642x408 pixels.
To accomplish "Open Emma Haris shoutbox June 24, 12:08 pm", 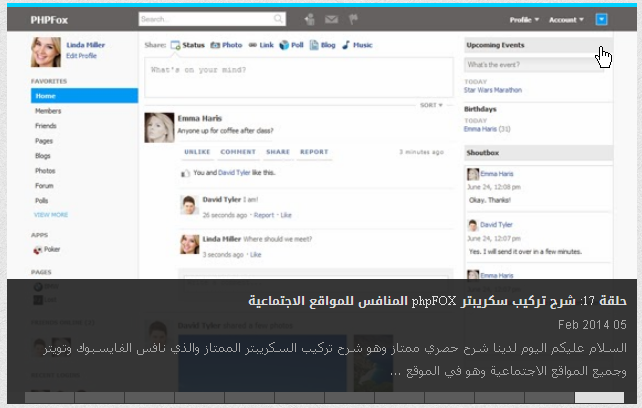I will pyautogui.click(x=497, y=174).
